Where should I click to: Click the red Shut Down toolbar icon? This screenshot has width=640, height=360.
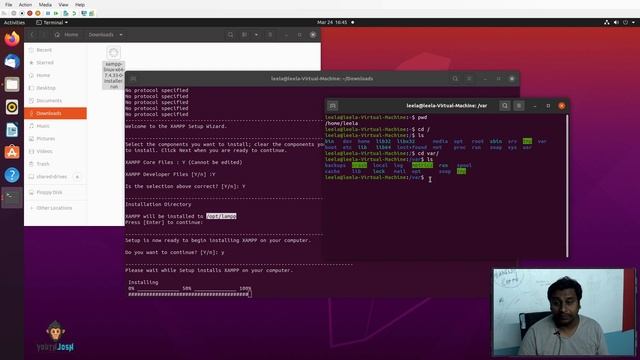pyautogui.click(x=30, y=13)
